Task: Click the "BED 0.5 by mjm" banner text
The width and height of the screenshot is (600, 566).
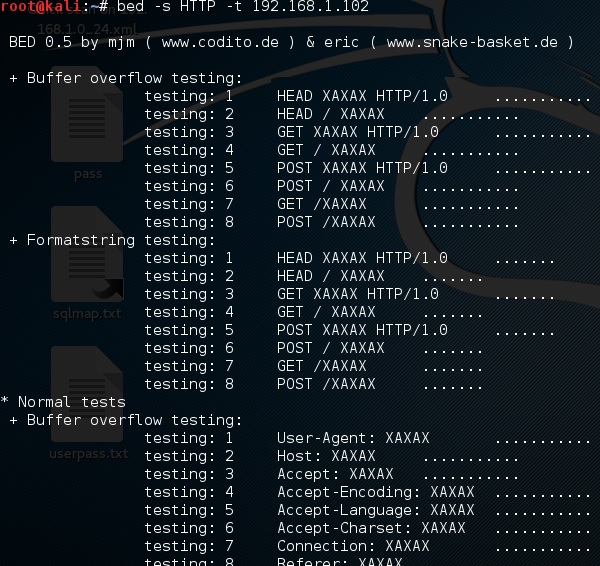Action: [70, 42]
